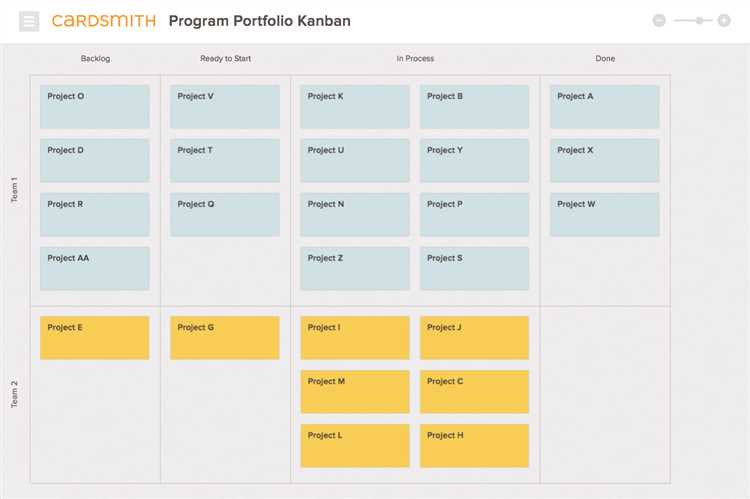Click the zoom out minus icon
The height and width of the screenshot is (499, 750).
659,21
